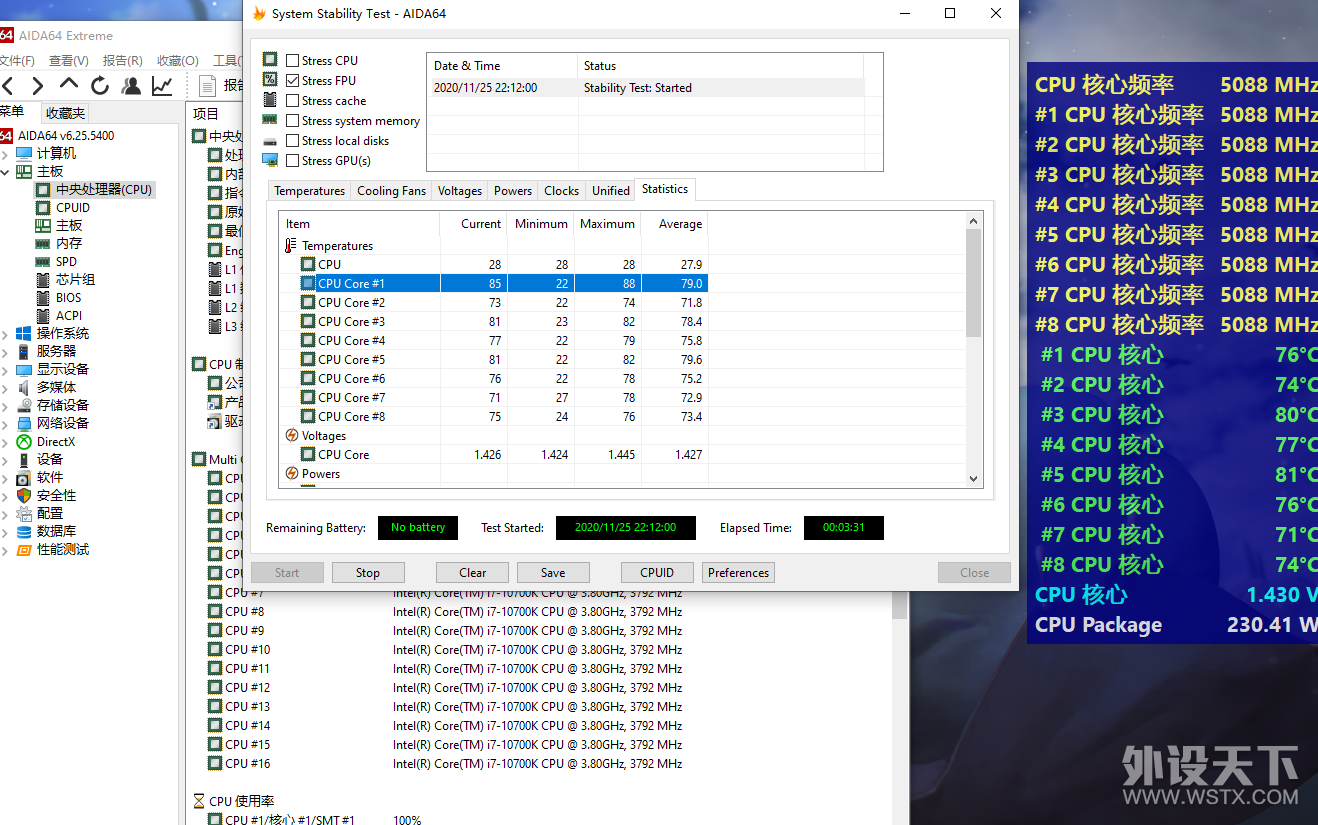Enable the Stress cache checkbox
The width and height of the screenshot is (1318, 825).
pyautogui.click(x=292, y=100)
